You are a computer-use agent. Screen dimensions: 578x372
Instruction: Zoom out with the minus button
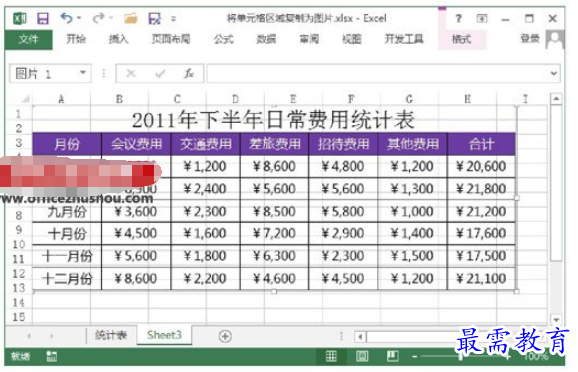(x=415, y=356)
